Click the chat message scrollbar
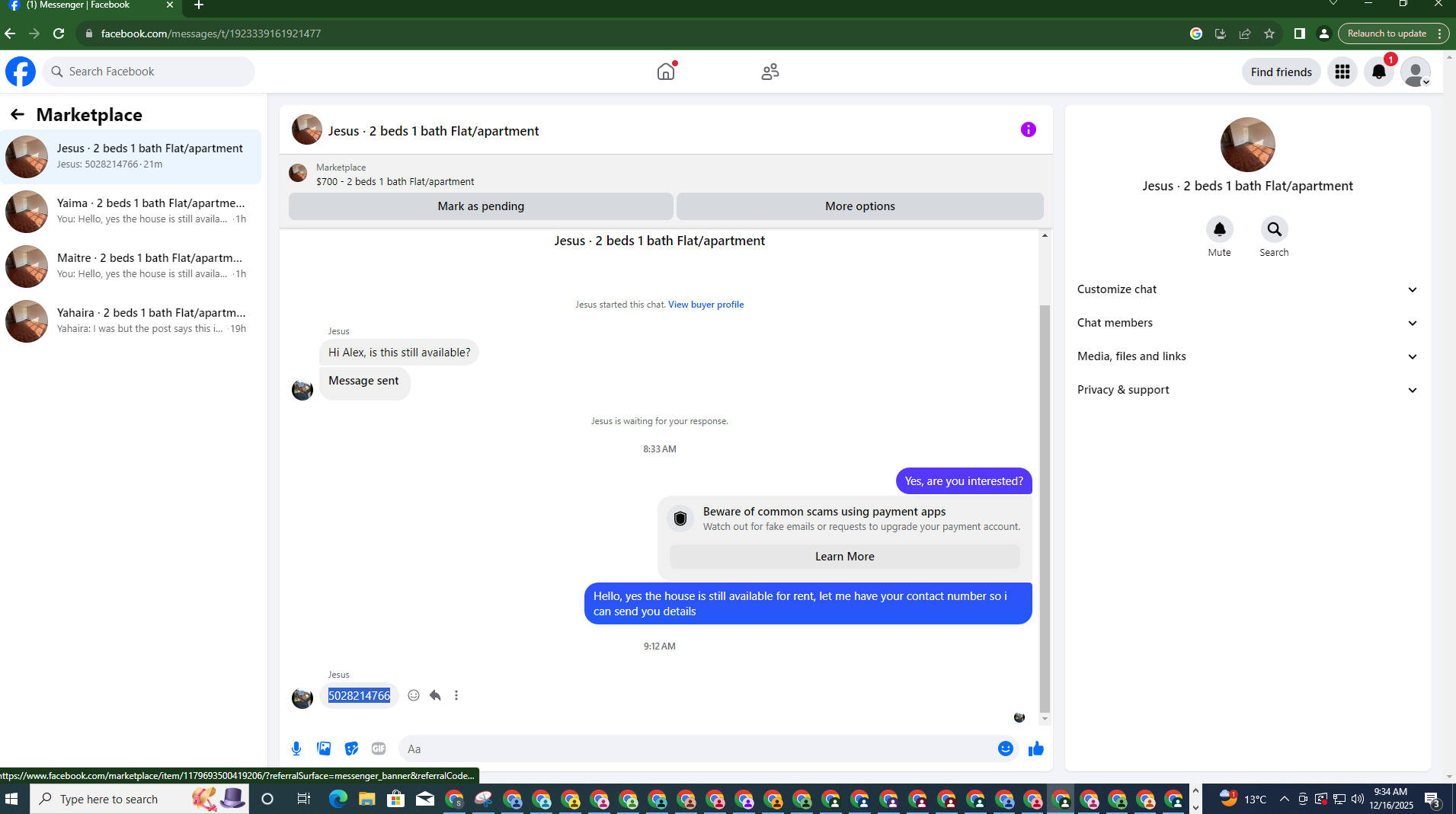 coord(1045,509)
